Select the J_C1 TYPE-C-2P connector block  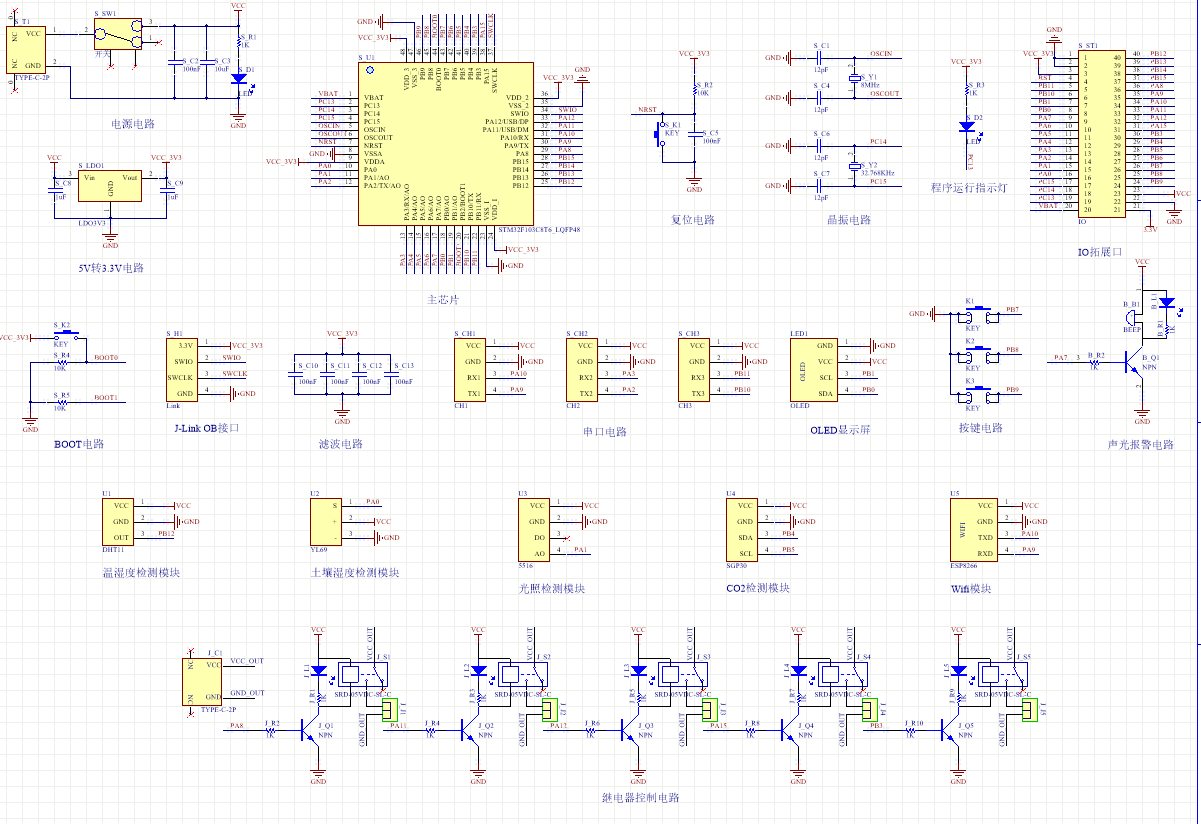(x=204, y=682)
